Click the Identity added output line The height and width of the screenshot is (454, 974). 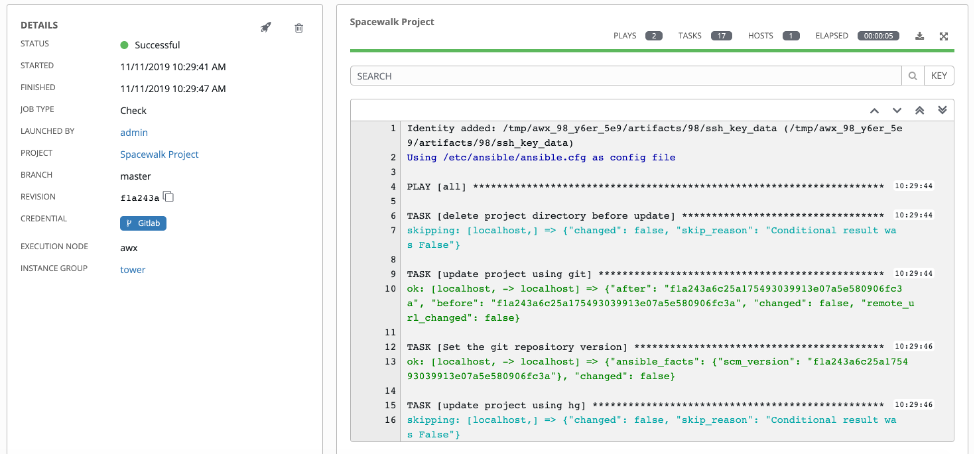[x=655, y=135]
